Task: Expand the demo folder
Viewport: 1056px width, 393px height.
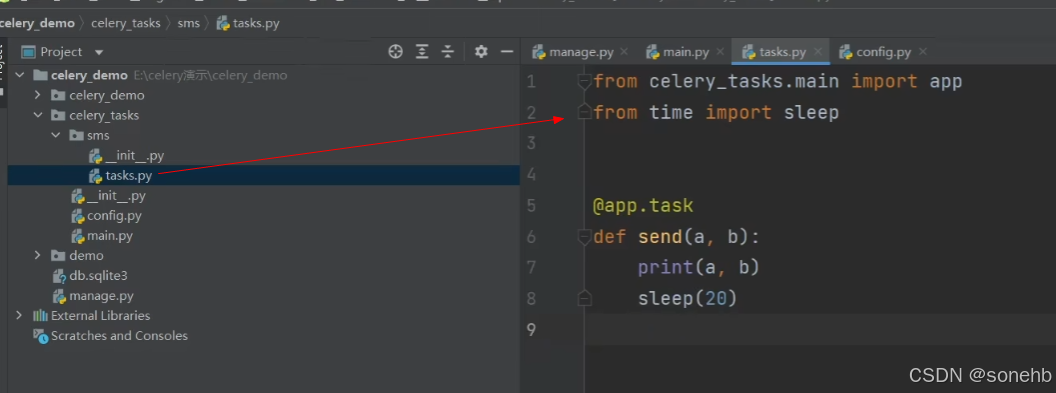Action: [38, 256]
